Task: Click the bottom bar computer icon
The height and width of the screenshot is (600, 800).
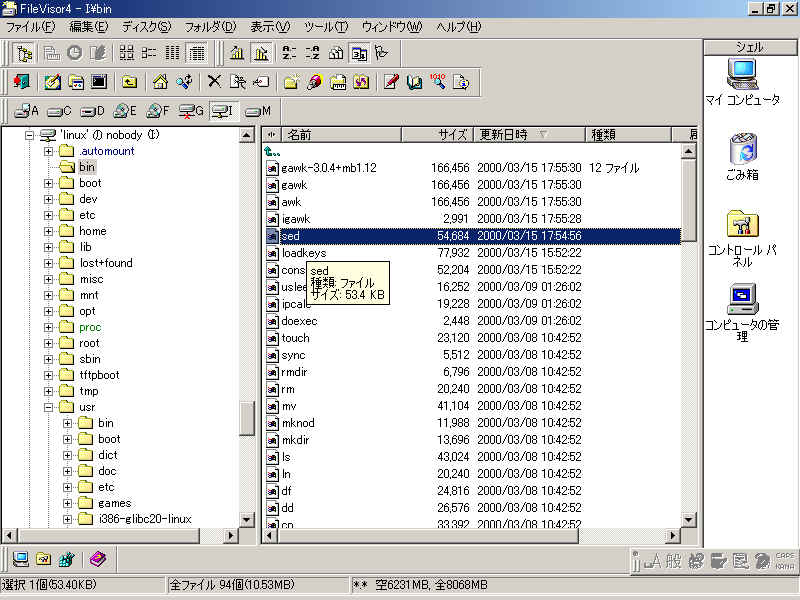Action: (x=21, y=559)
